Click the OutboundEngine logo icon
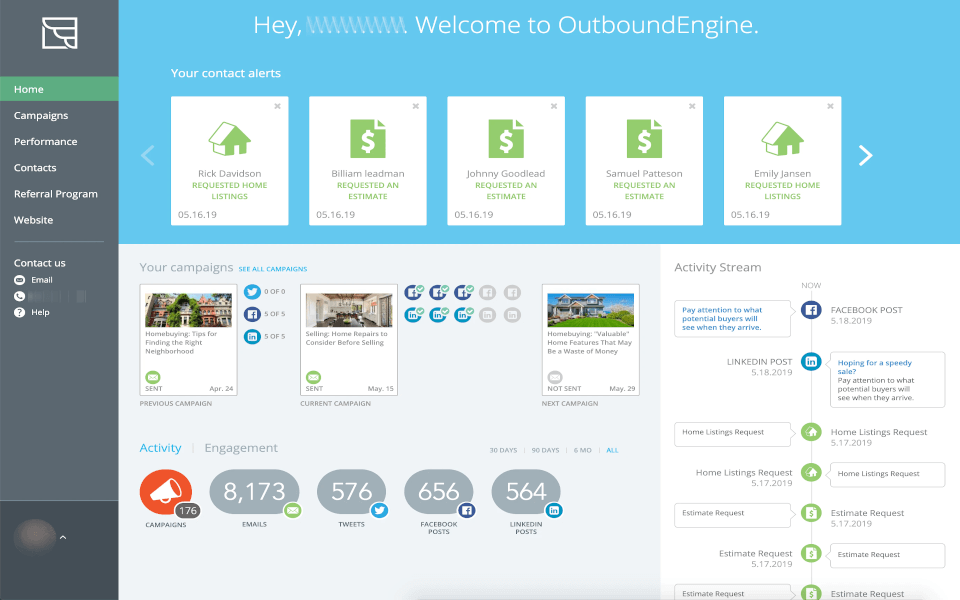The width and height of the screenshot is (960, 600). (x=59, y=33)
